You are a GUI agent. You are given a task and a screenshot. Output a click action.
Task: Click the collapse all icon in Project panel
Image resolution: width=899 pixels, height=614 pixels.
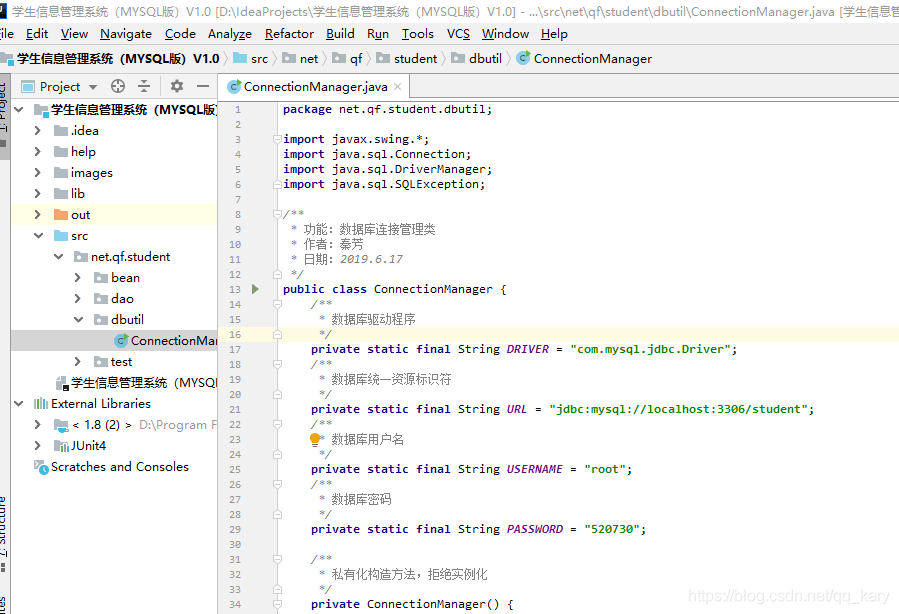[144, 87]
